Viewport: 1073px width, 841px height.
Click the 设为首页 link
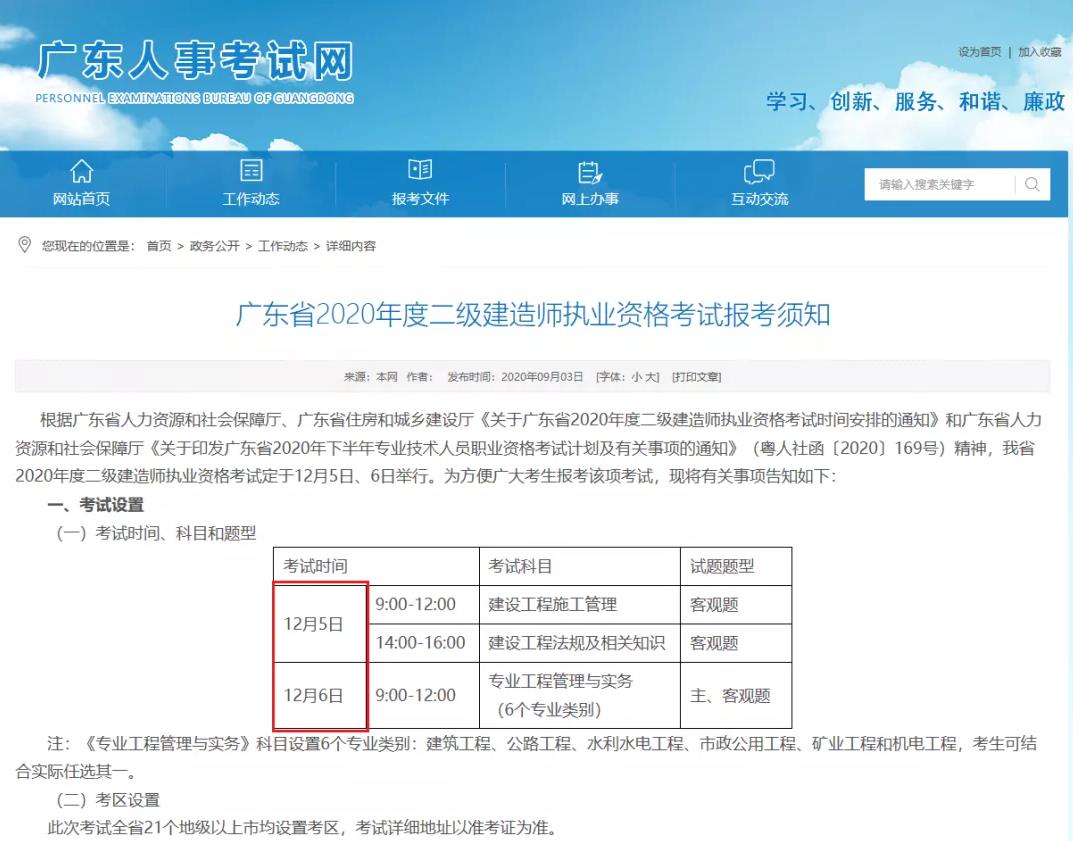pos(979,52)
